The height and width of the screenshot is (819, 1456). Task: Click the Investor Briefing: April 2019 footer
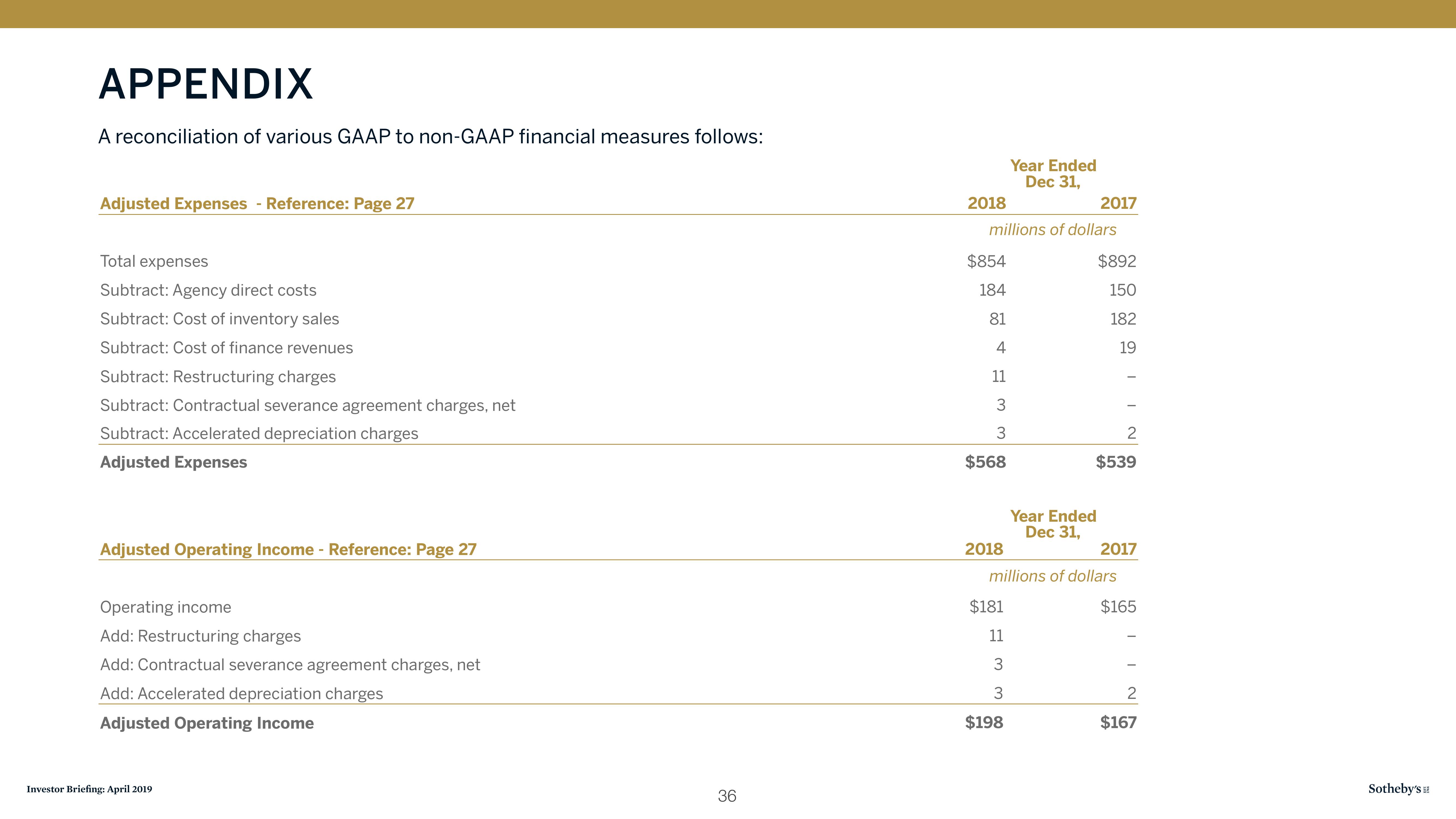89,789
